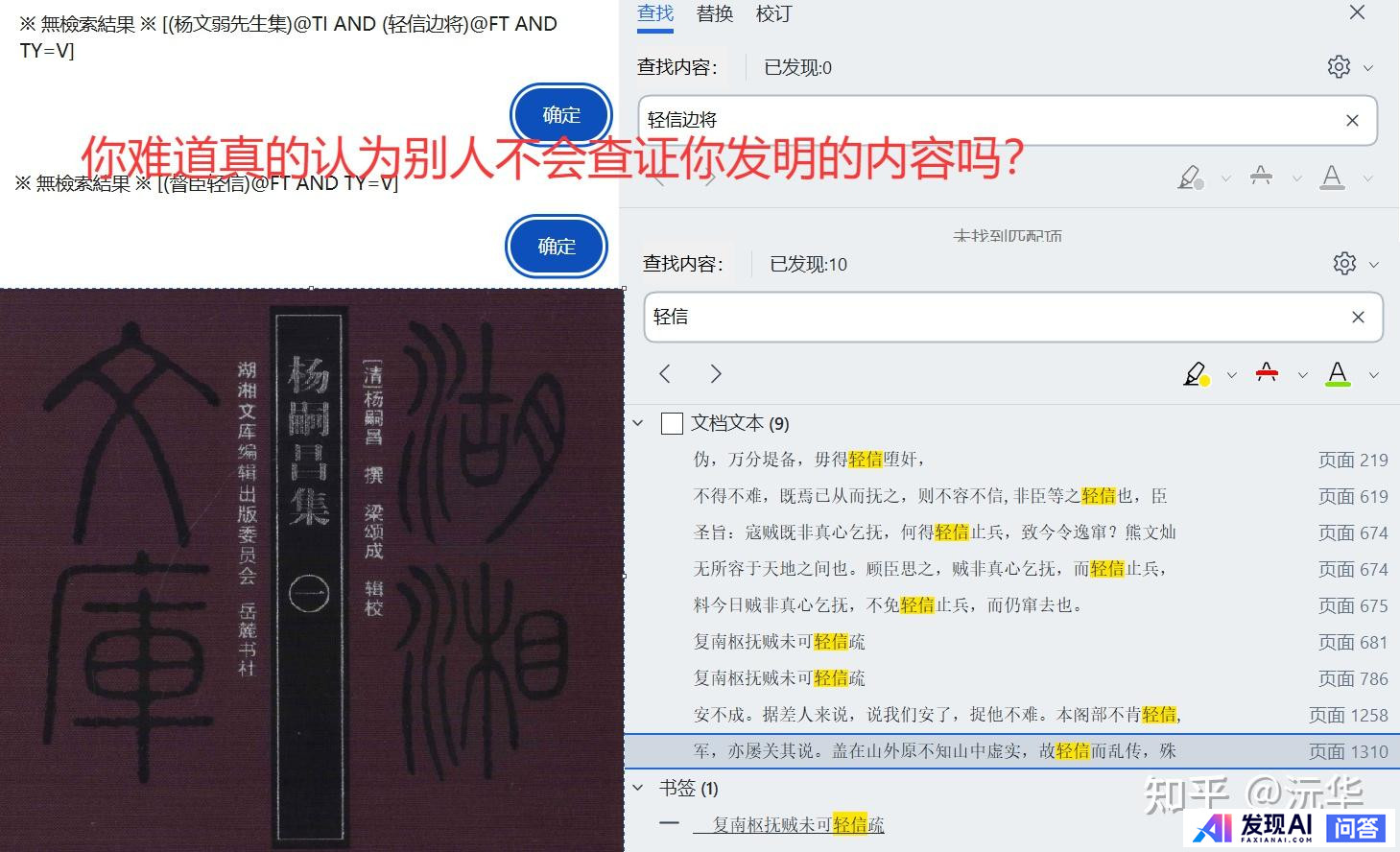
Task: Open highlighter color dropdown arrow
Action: coord(1231,375)
